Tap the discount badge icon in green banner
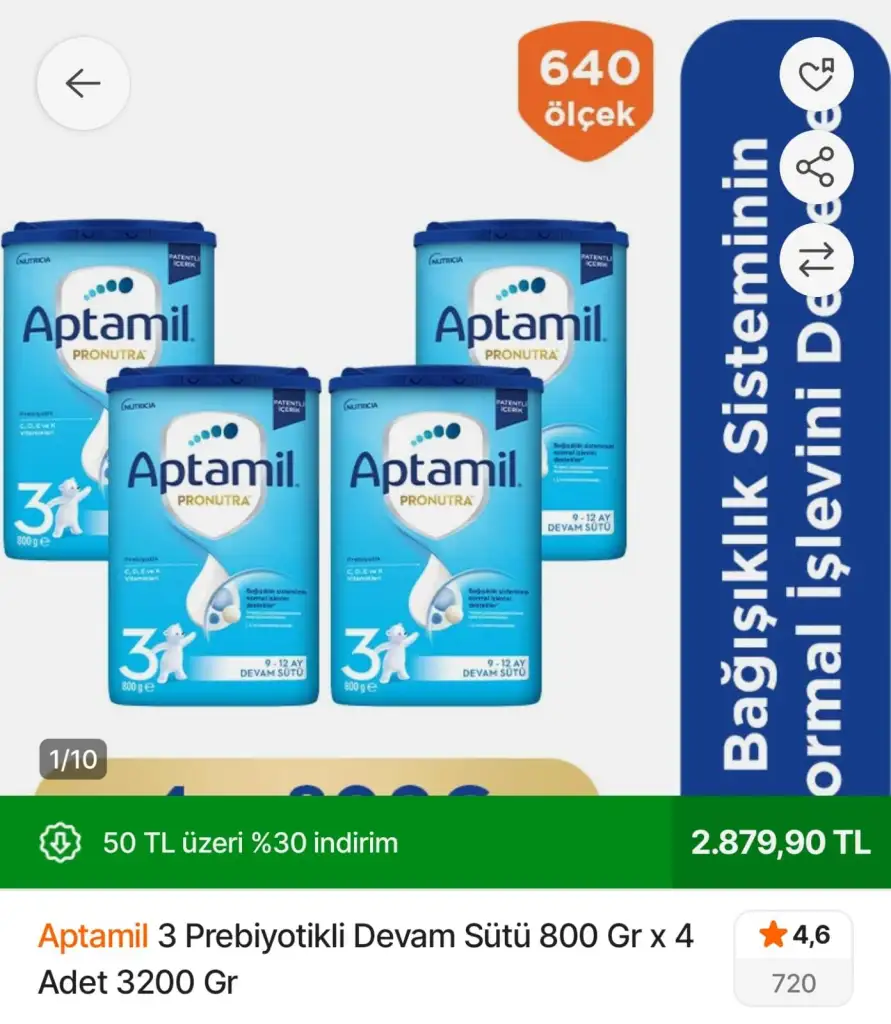The height and width of the screenshot is (1024, 891). 60,842
